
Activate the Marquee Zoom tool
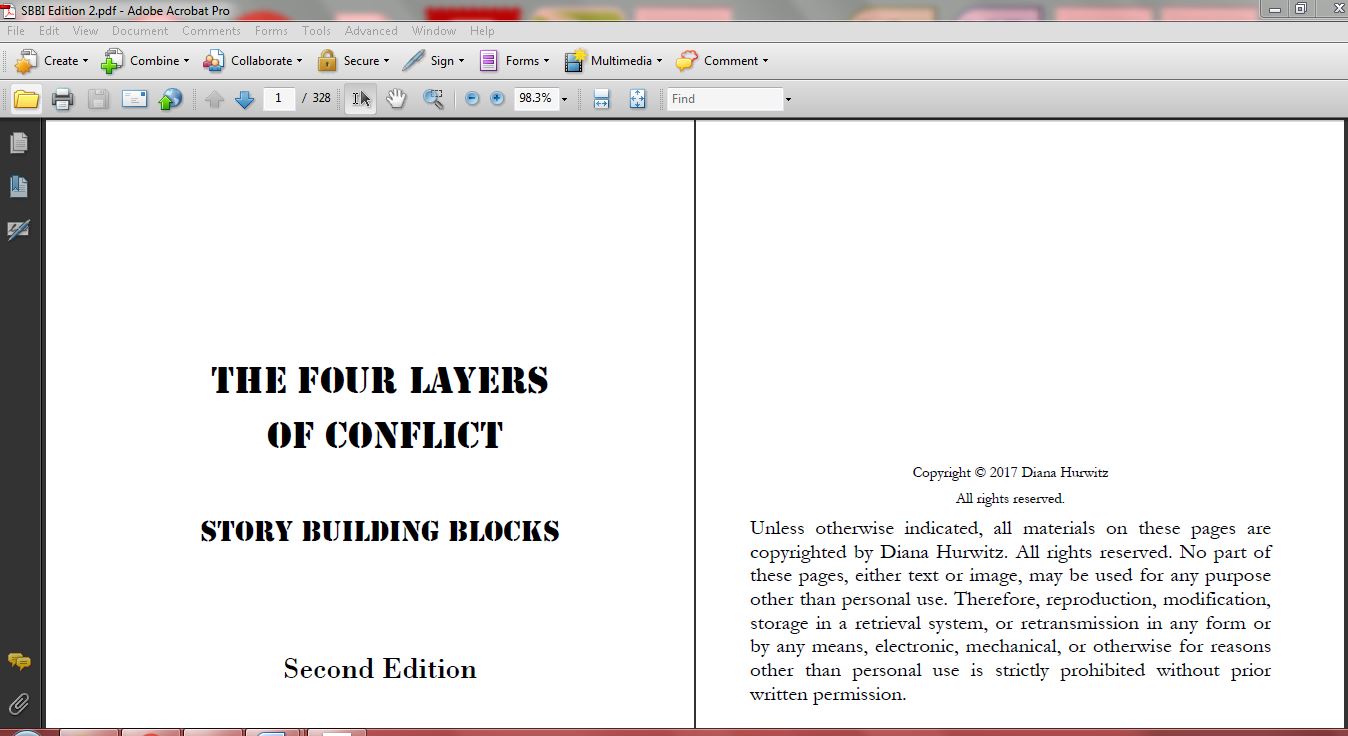coord(432,99)
